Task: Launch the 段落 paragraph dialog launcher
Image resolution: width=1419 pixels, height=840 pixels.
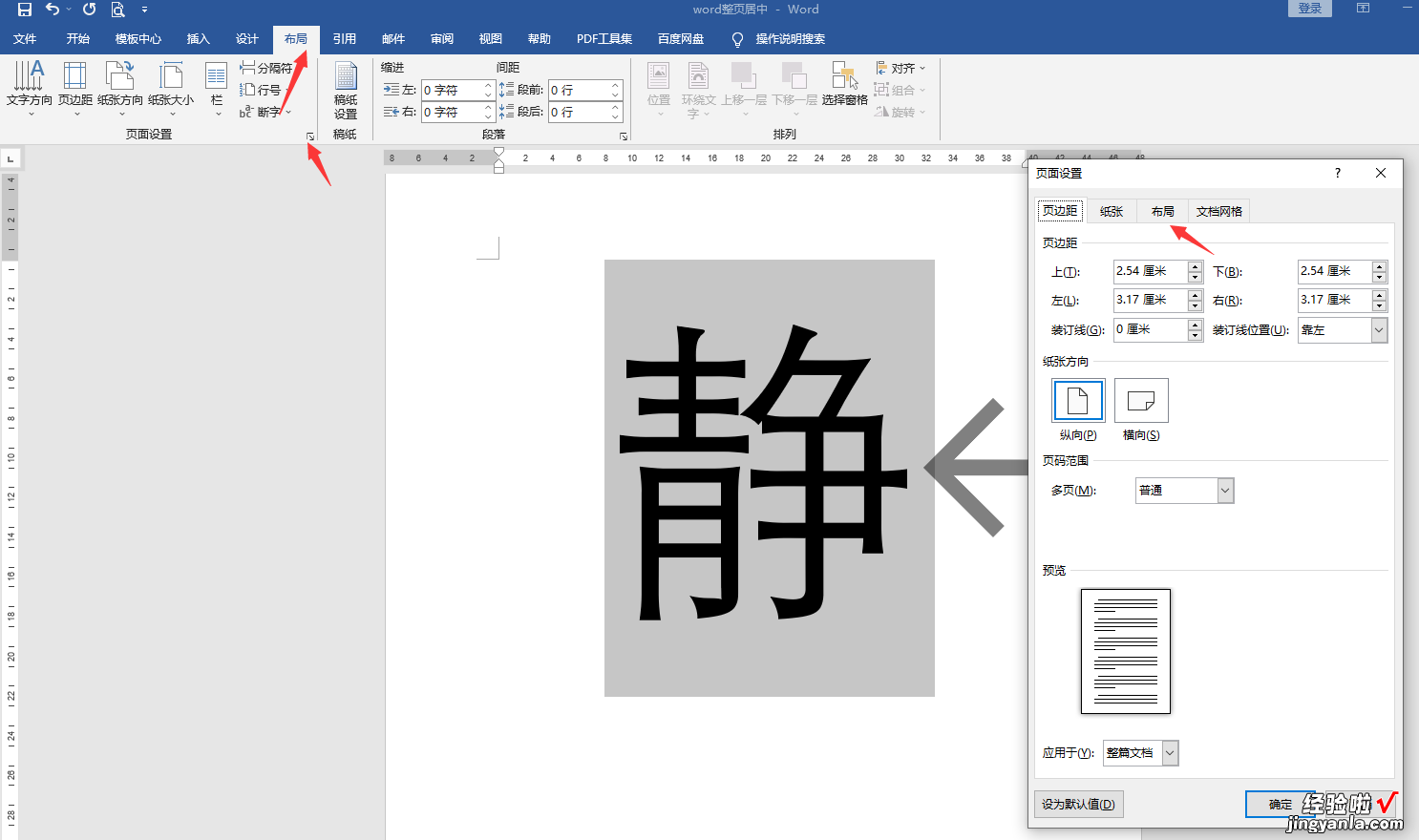Action: click(624, 136)
